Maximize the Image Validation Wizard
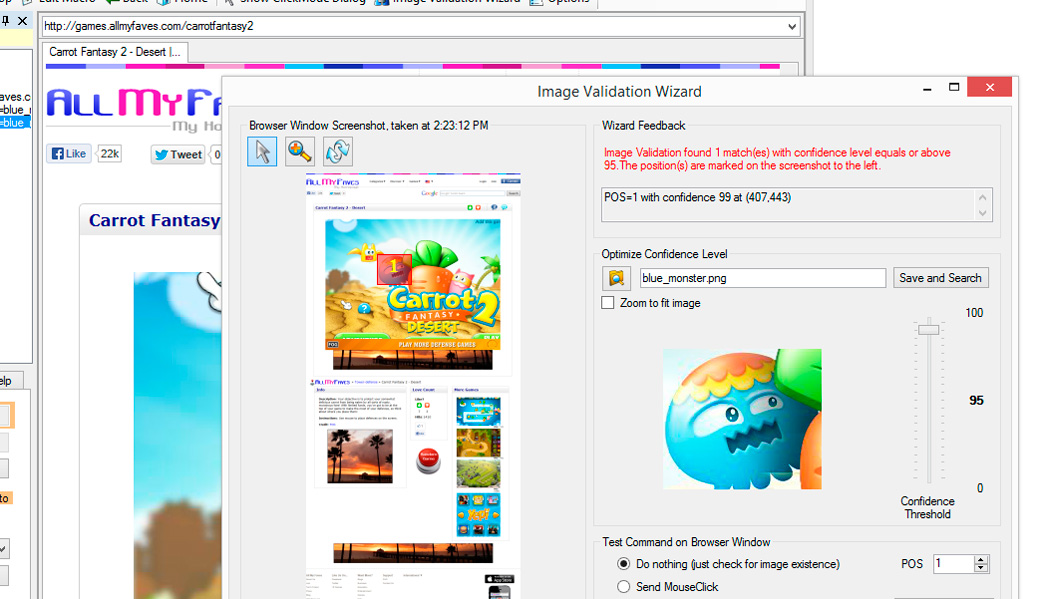The height and width of the screenshot is (599, 1040). click(954, 88)
